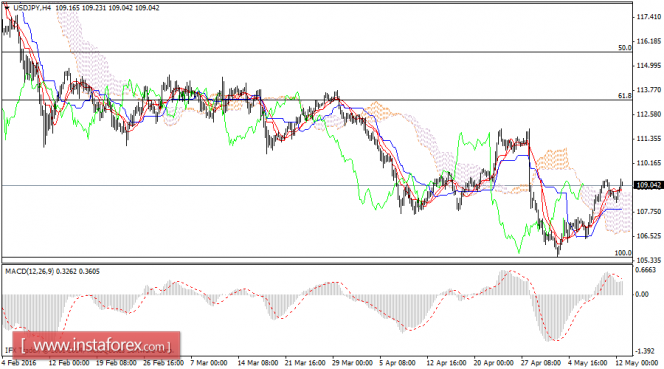Click the 21 Mar 16:00 time label
This screenshot has height=369, width=664.
tap(305, 363)
